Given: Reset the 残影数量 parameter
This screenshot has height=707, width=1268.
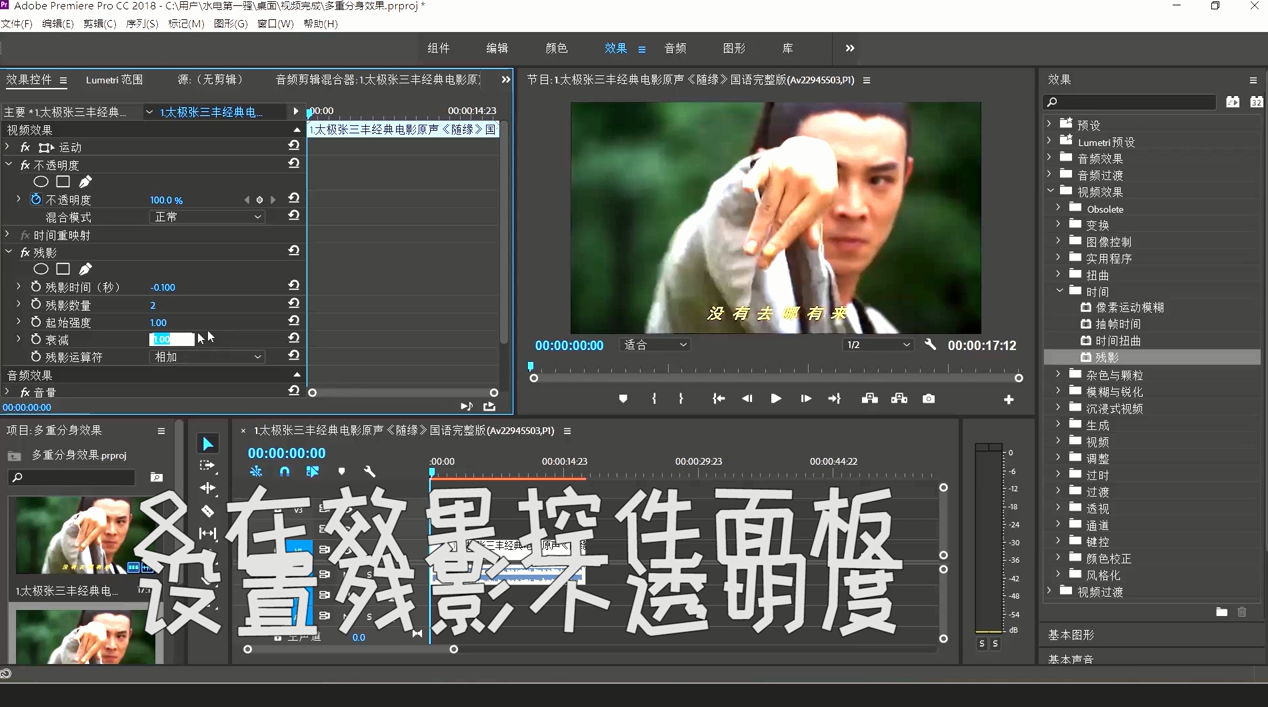Looking at the screenshot, I should [x=294, y=304].
